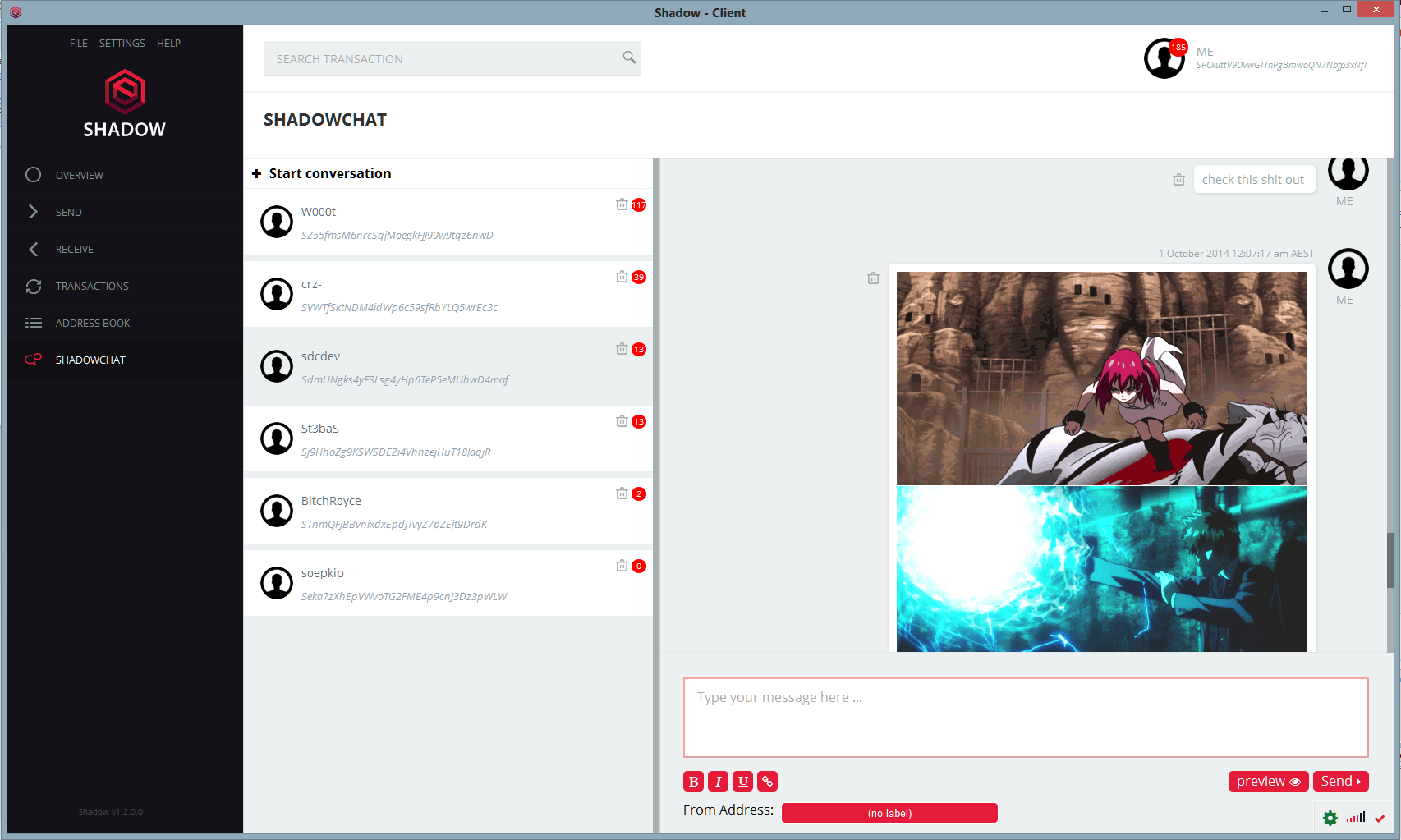Click the SPCkuttV9DVw wallet address text
The image size is (1401, 840).
[x=1282, y=65]
